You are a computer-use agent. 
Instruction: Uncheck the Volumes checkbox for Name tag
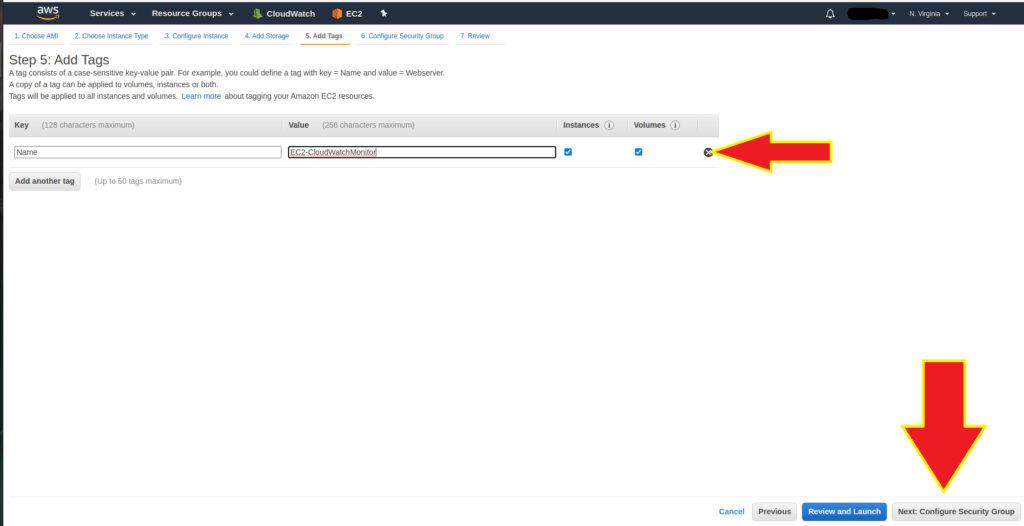(x=638, y=152)
